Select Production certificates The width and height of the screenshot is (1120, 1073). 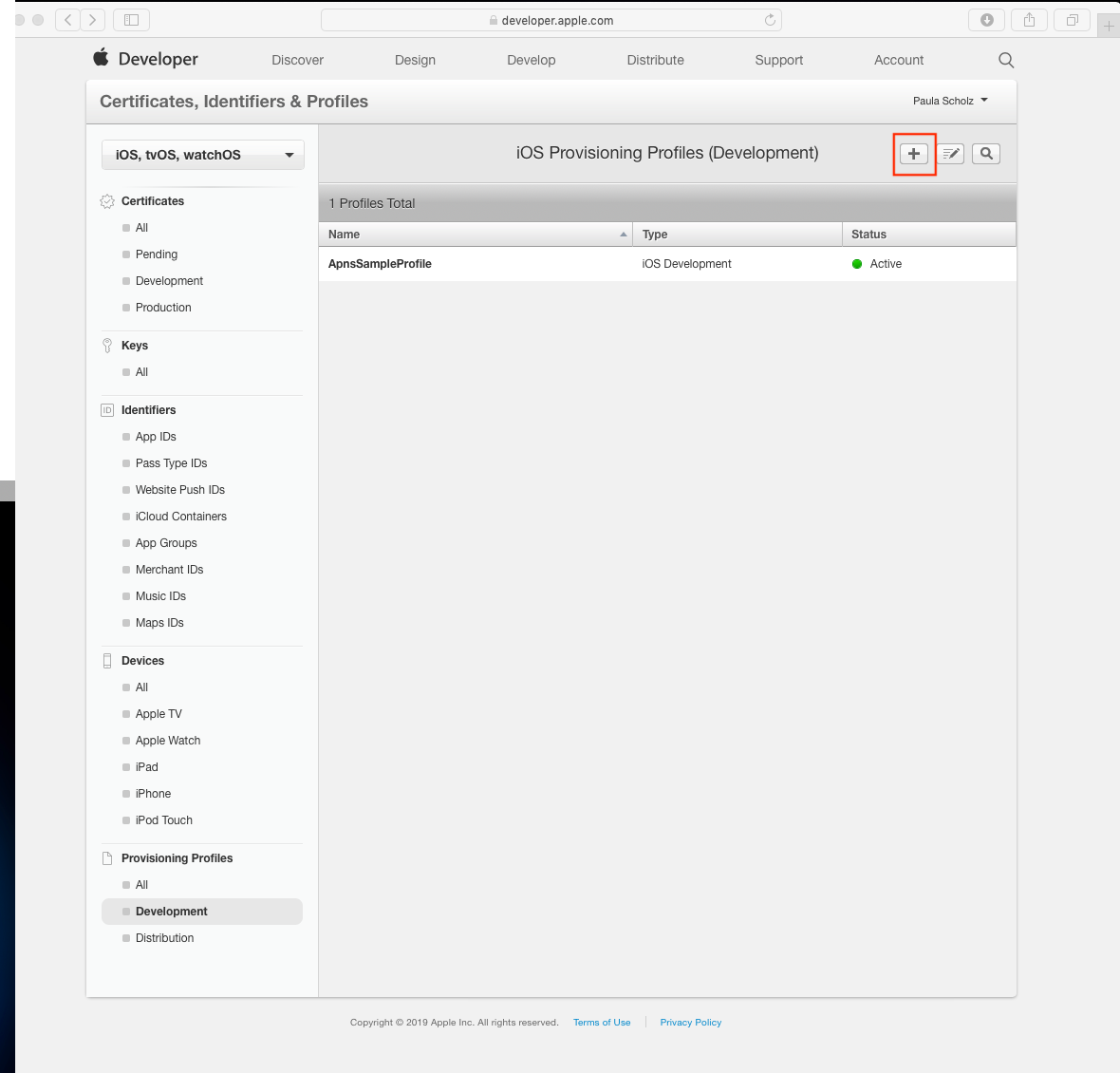pos(163,308)
